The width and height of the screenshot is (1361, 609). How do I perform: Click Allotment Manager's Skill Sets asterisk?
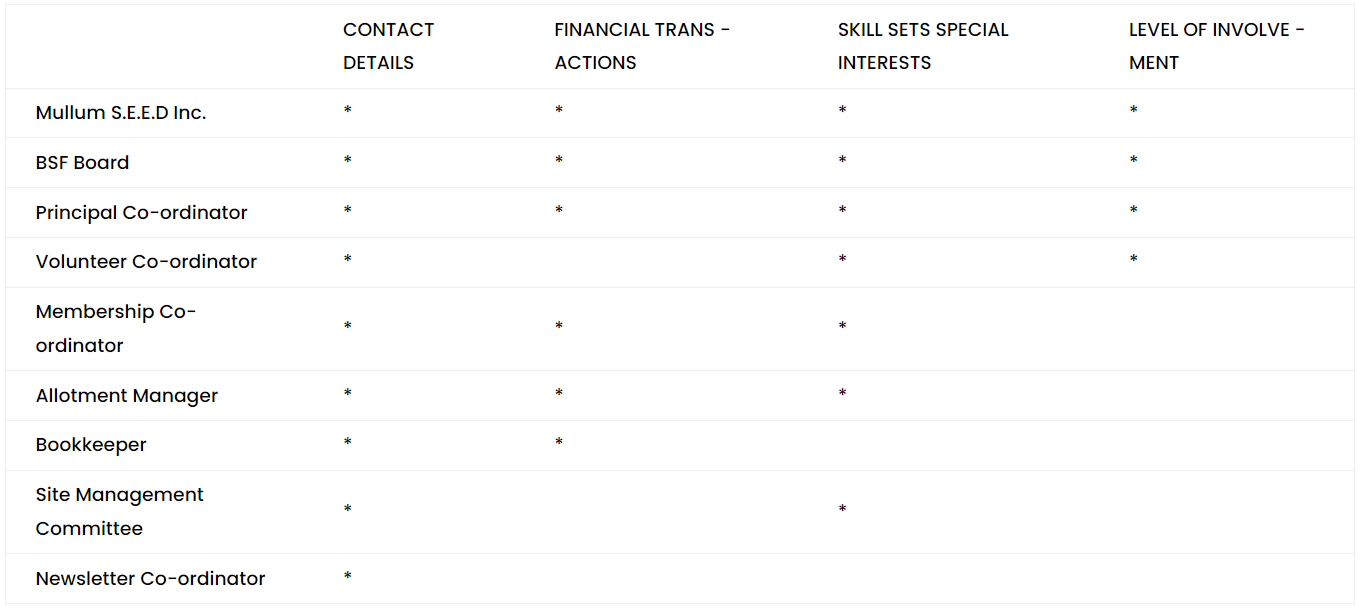(x=842, y=394)
